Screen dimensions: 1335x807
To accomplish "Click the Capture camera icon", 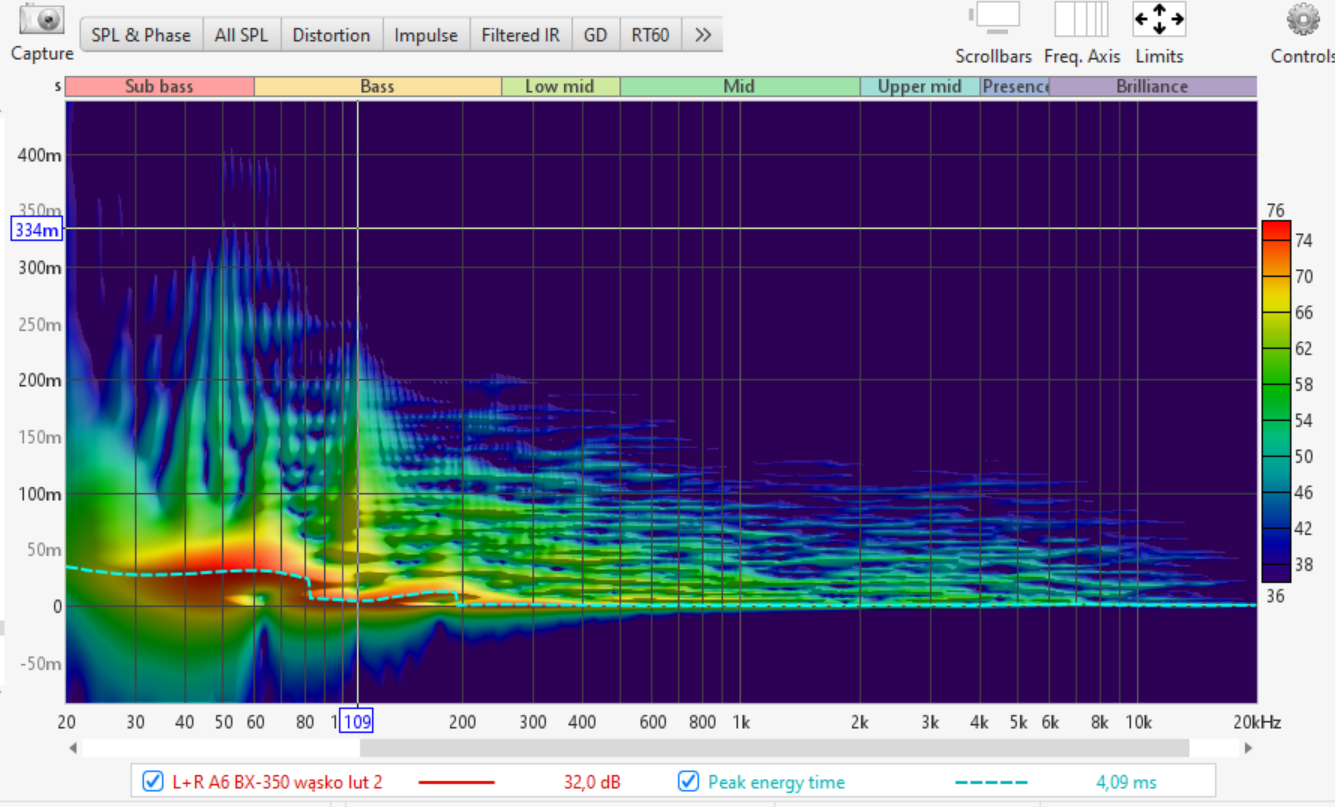I will click(42, 19).
